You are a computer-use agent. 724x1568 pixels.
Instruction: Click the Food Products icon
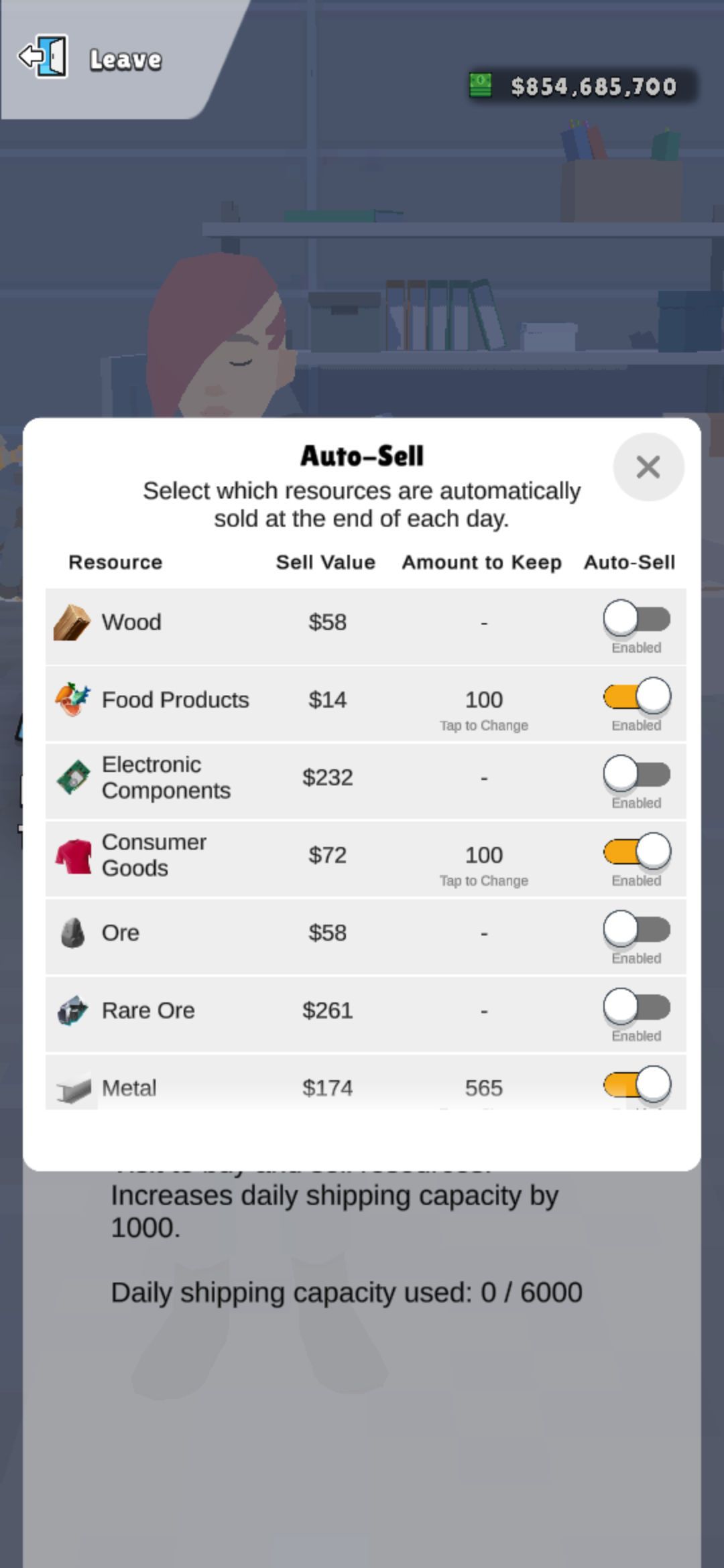point(72,700)
